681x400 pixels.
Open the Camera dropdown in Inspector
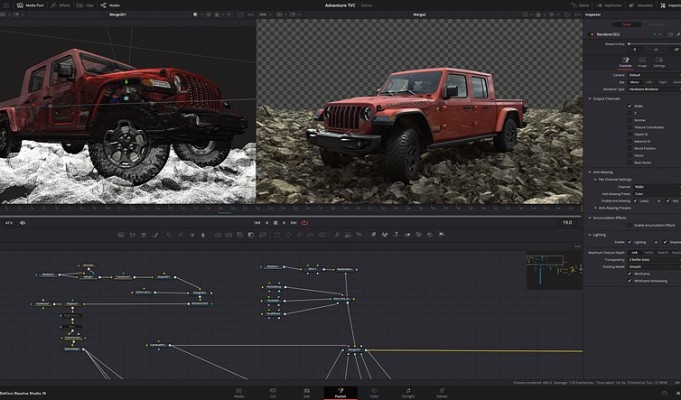click(x=654, y=75)
